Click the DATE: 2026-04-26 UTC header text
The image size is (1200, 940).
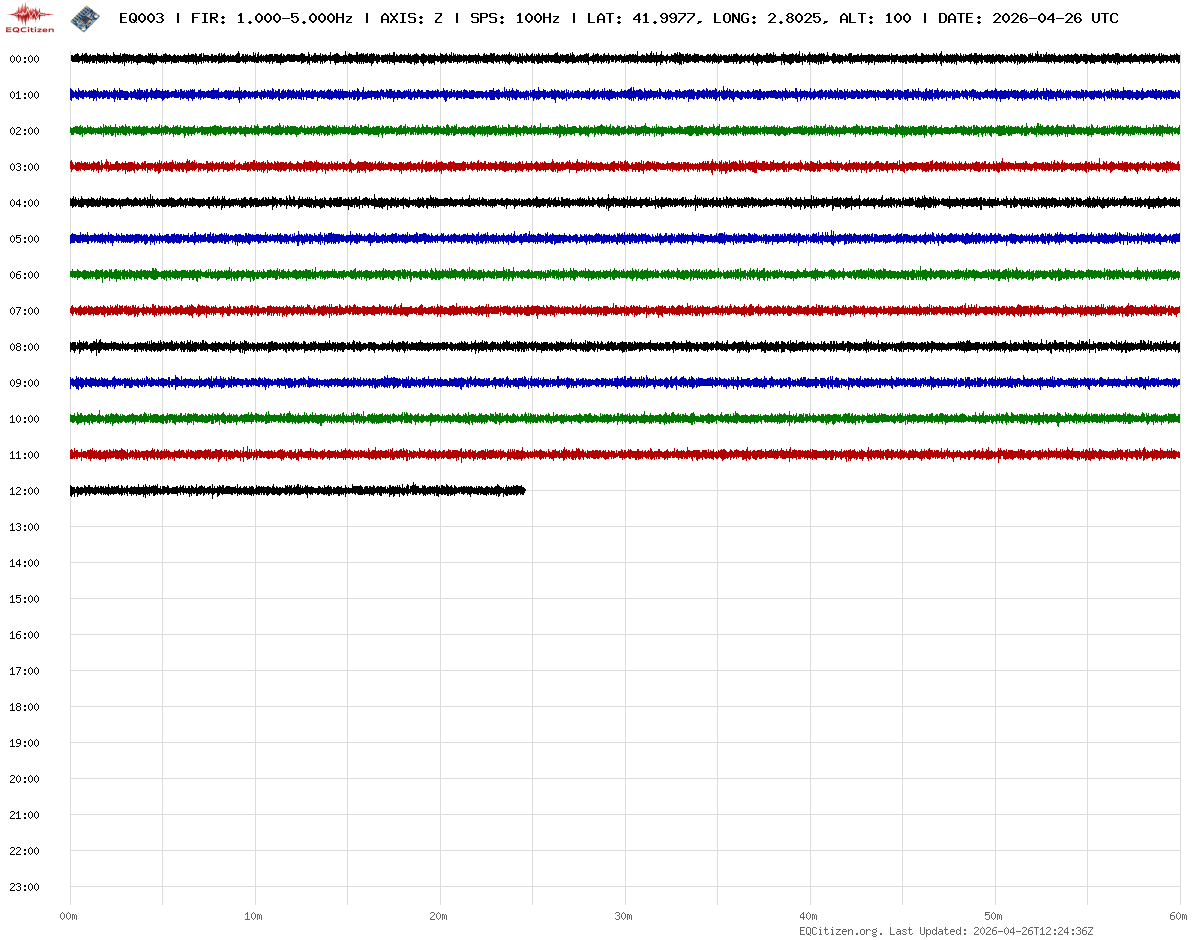point(1028,19)
